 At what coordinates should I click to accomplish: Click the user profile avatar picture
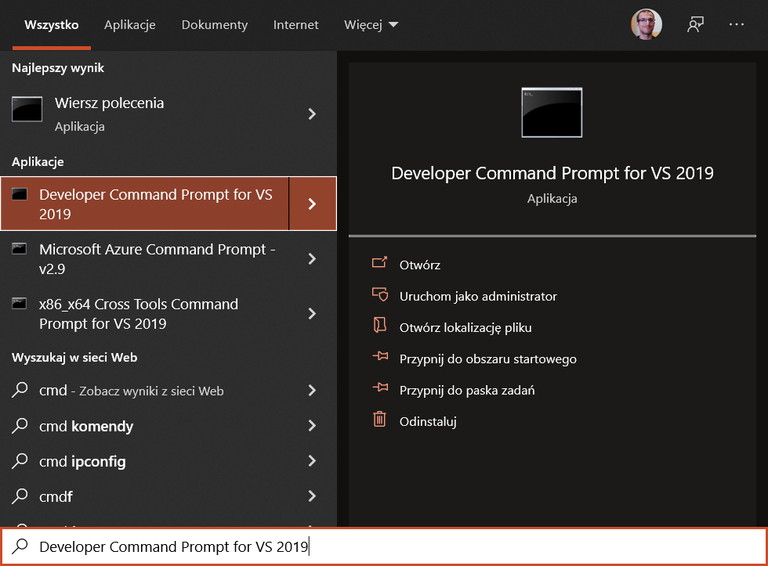click(646, 25)
